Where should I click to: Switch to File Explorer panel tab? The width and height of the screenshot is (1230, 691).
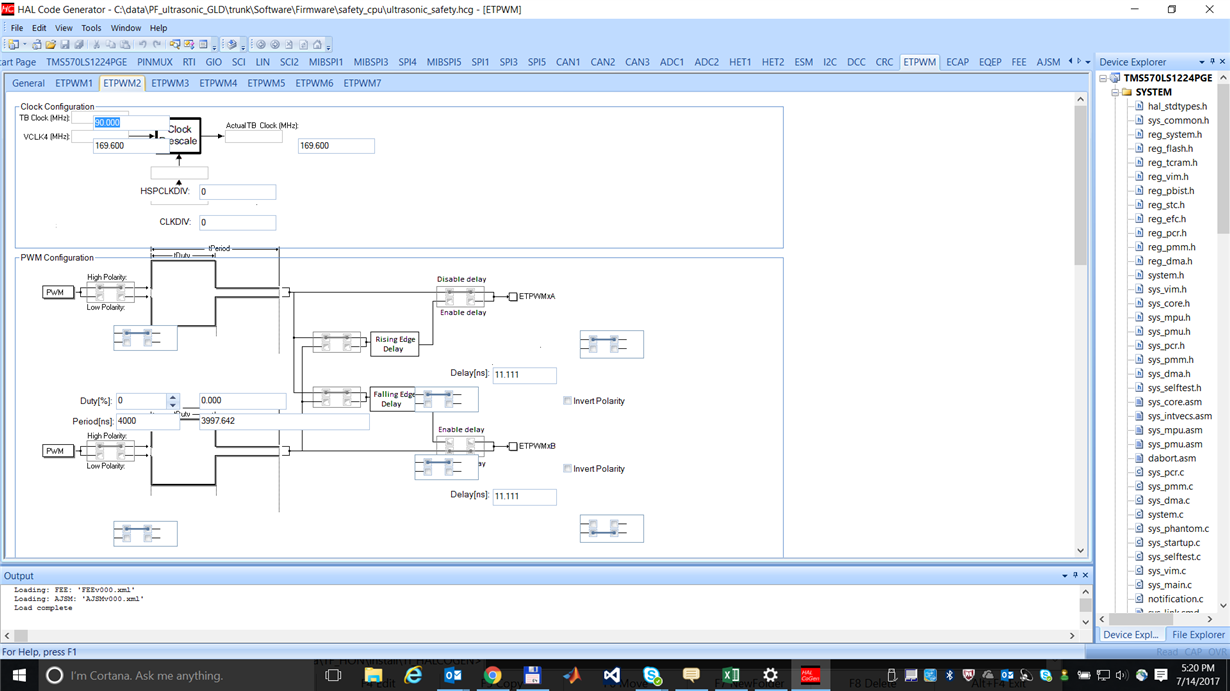pyautogui.click(x=1198, y=634)
